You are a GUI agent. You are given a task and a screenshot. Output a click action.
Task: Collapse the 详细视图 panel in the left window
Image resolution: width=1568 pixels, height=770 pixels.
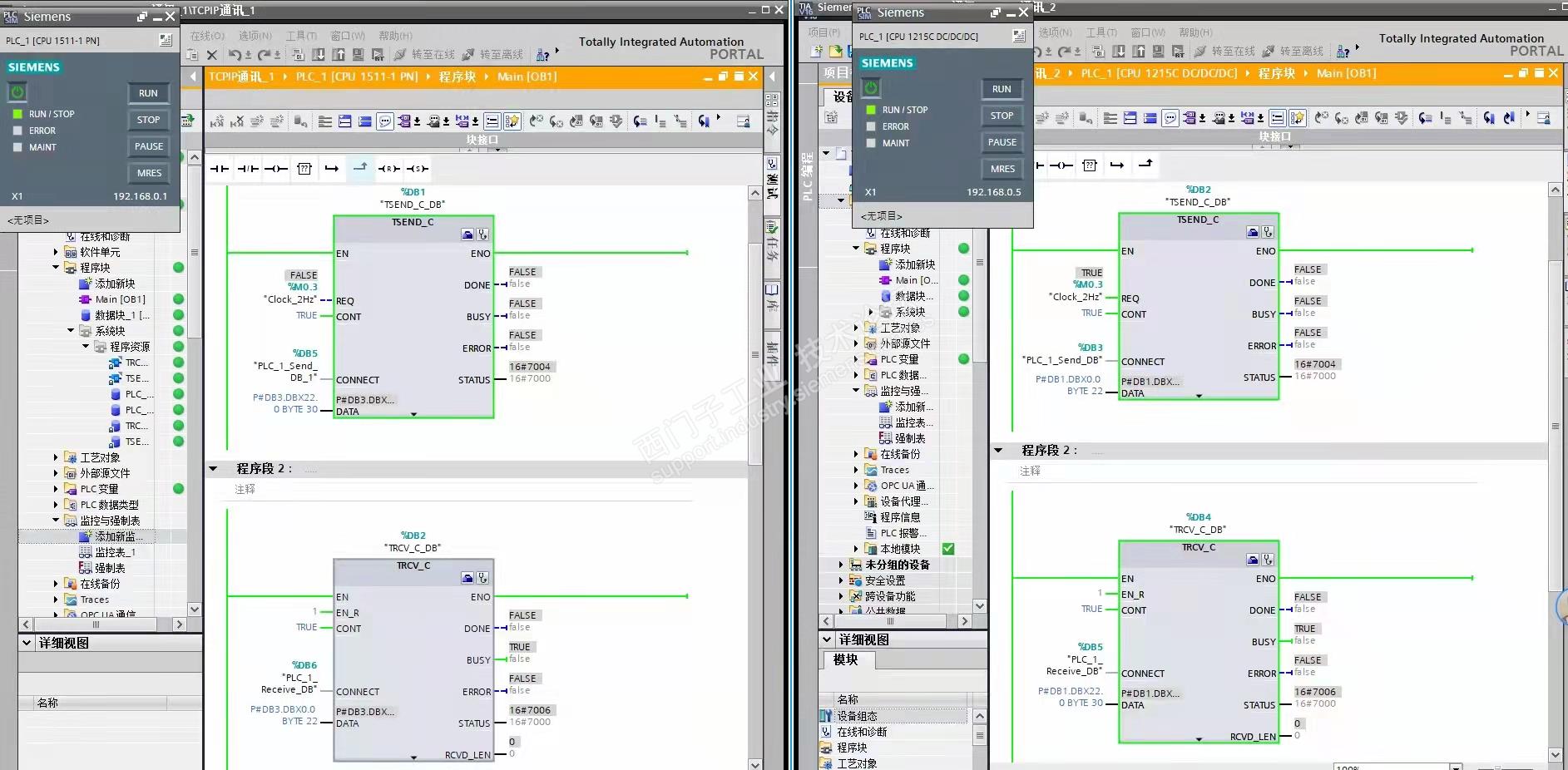coord(27,643)
